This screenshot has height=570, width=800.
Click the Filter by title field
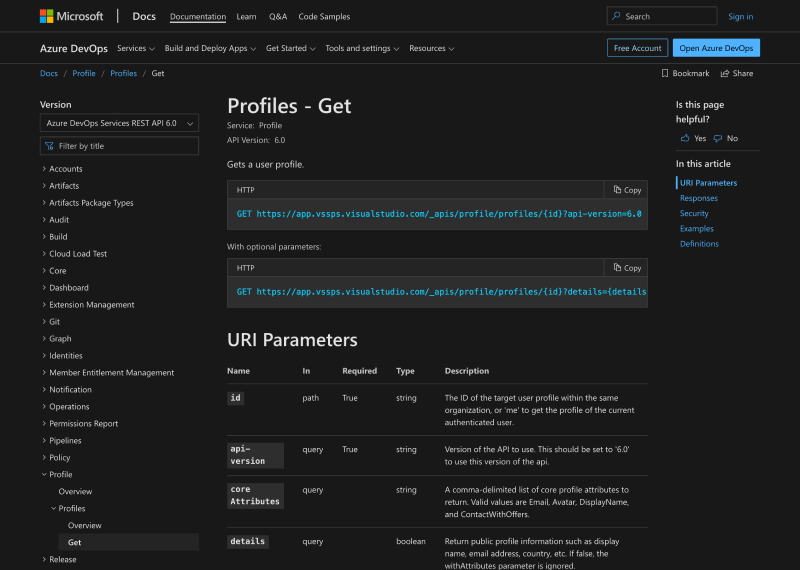[x=119, y=146]
